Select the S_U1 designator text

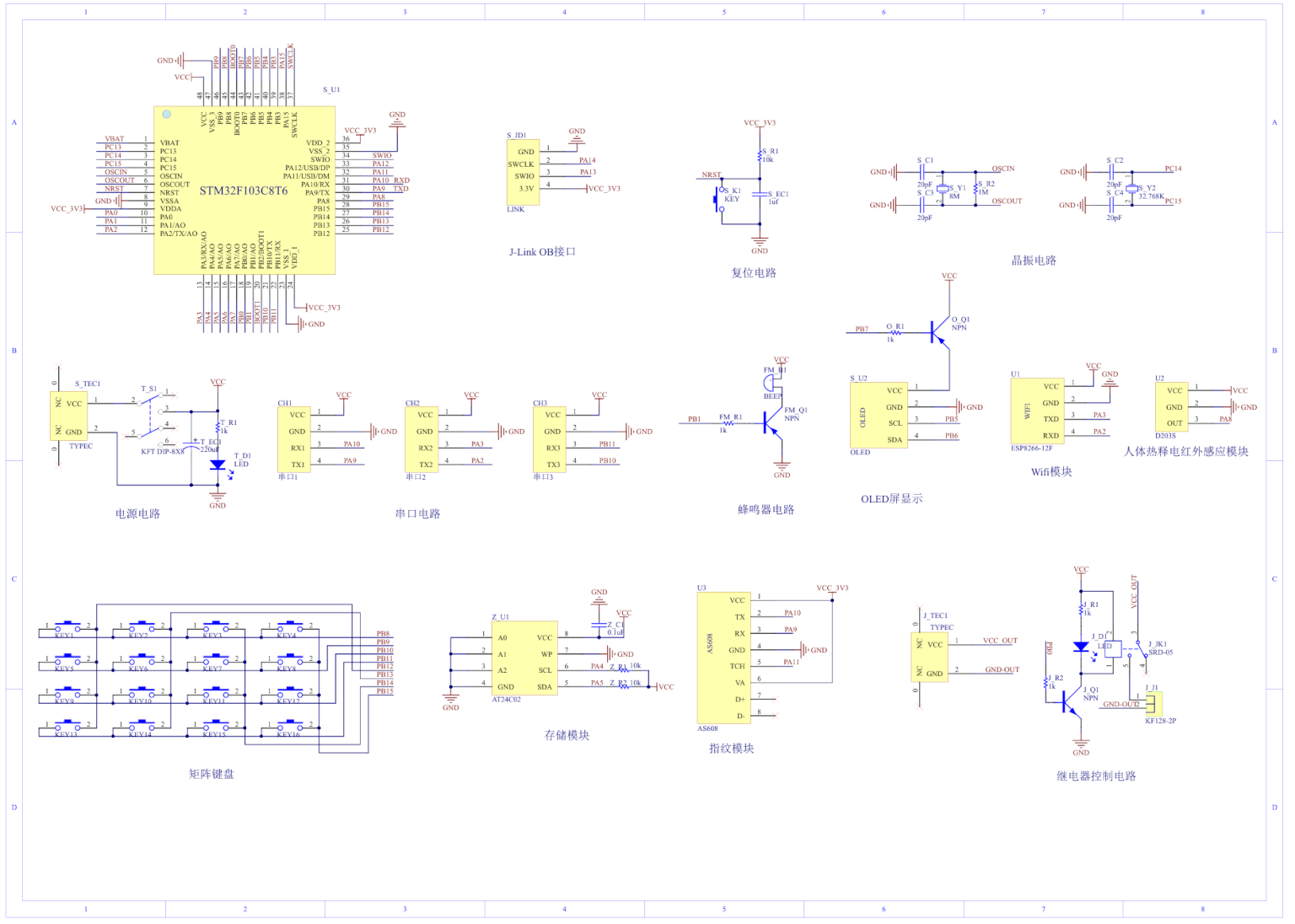(331, 89)
